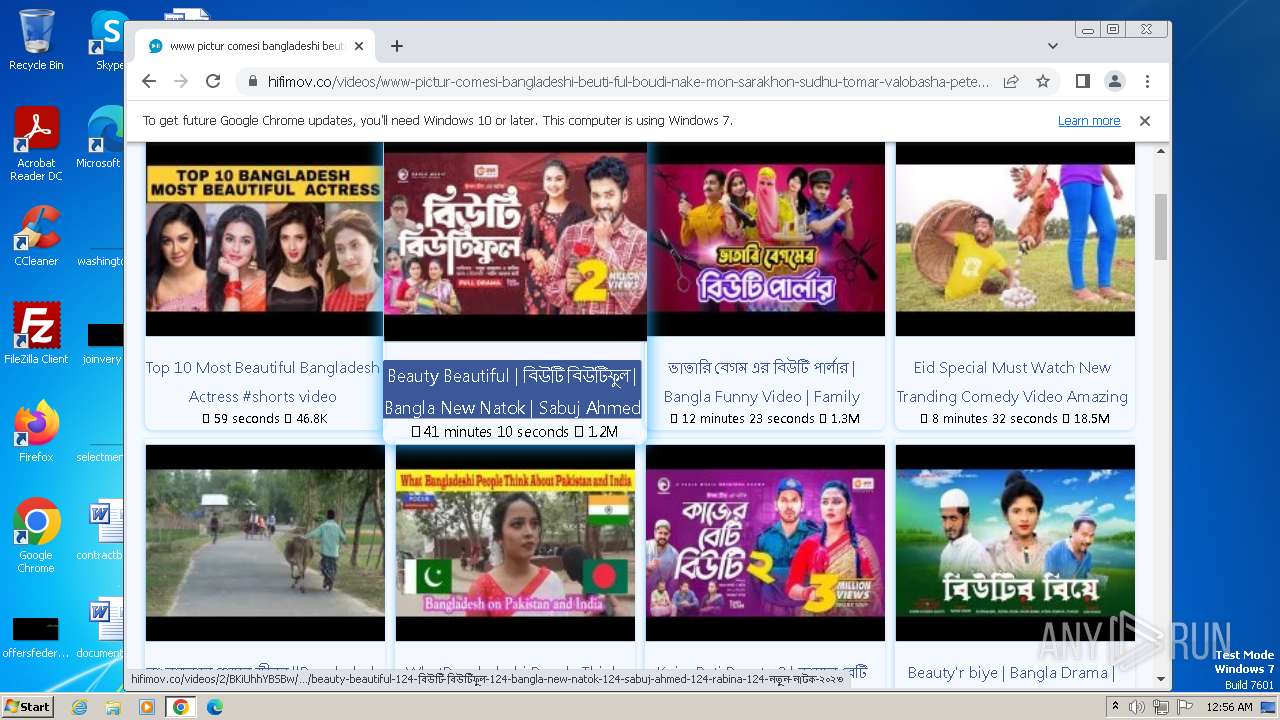Viewport: 1280px width, 720px height.
Task: Open the Recycle Bin desktop icon
Action: [36, 40]
